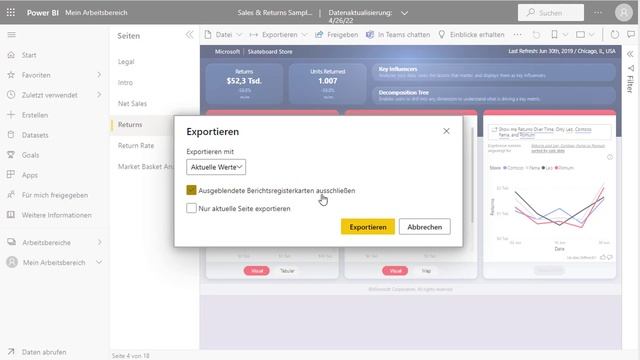Click the Apps grid icon
Screen dimensions: 640x360
[x=11, y=175]
